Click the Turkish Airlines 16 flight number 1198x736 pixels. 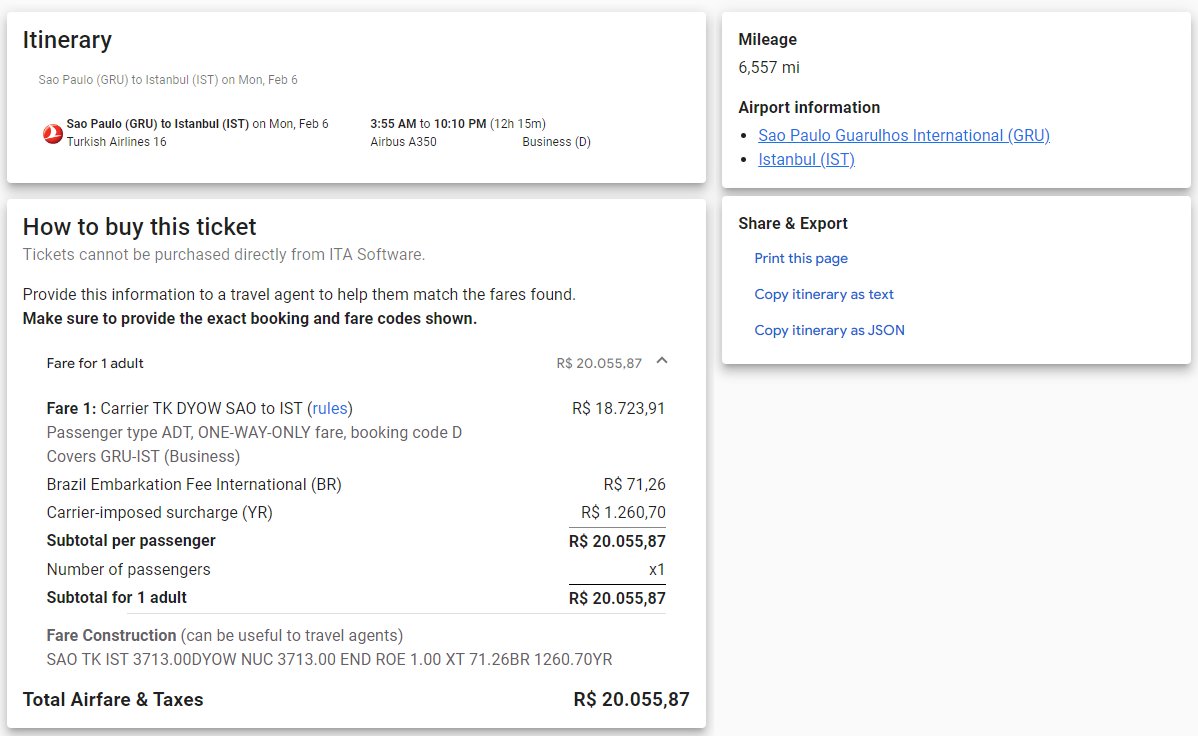click(116, 141)
